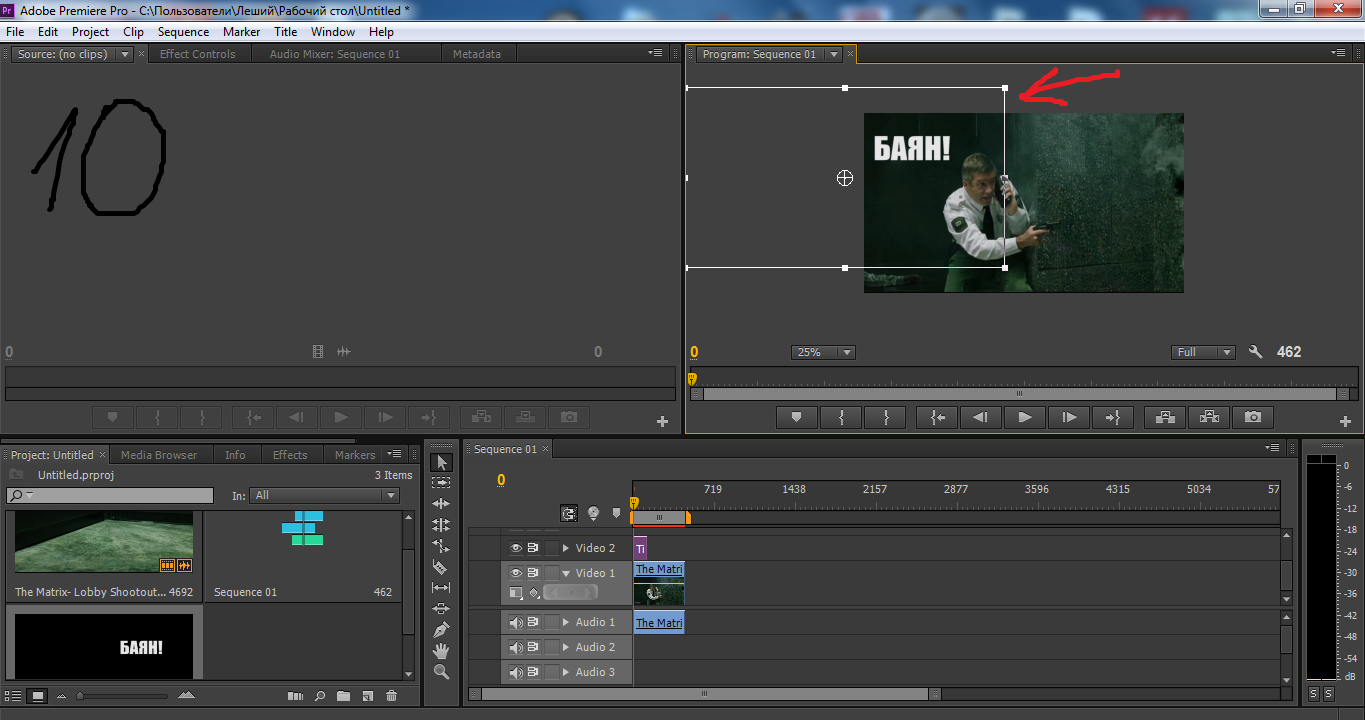Switch Project panel to icon view

(x=37, y=696)
